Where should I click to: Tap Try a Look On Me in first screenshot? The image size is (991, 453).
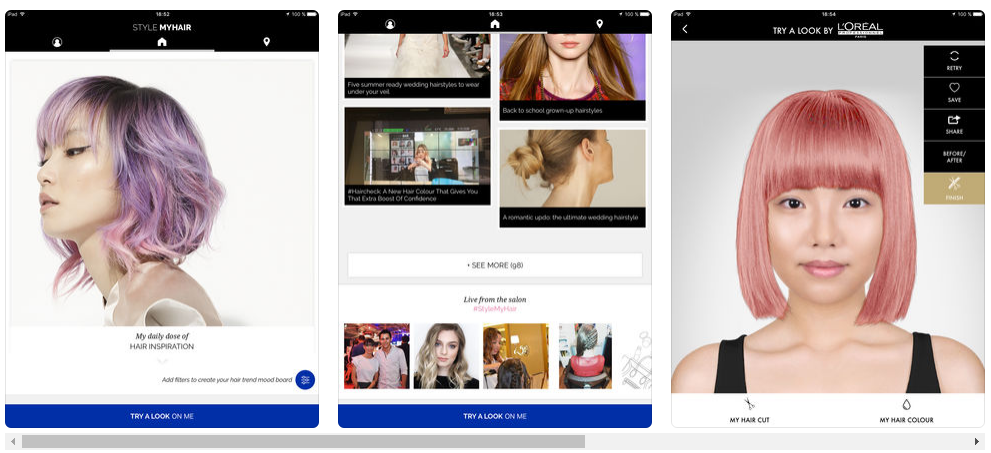point(162,416)
